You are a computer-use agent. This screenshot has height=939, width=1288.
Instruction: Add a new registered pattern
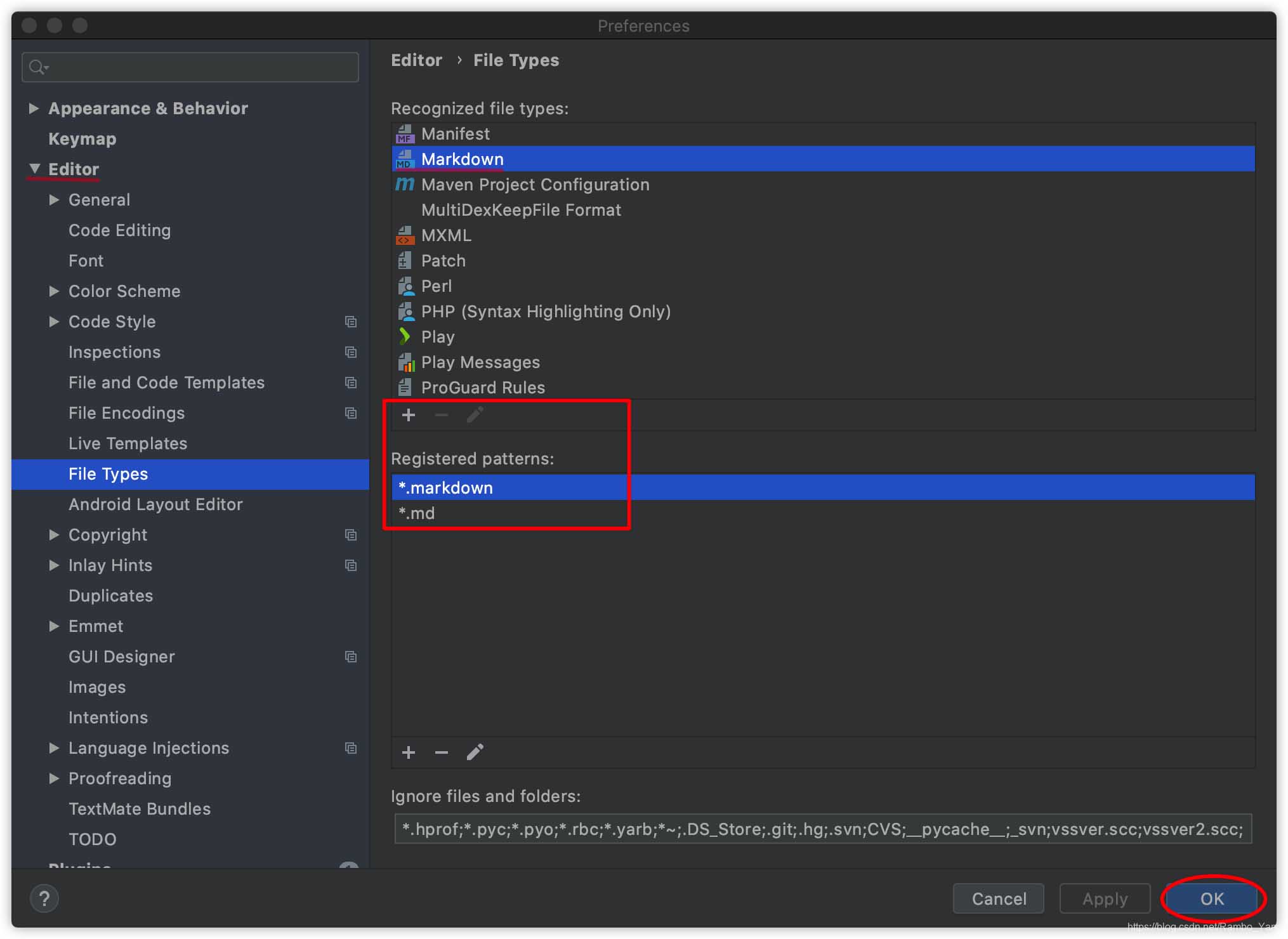(x=409, y=752)
